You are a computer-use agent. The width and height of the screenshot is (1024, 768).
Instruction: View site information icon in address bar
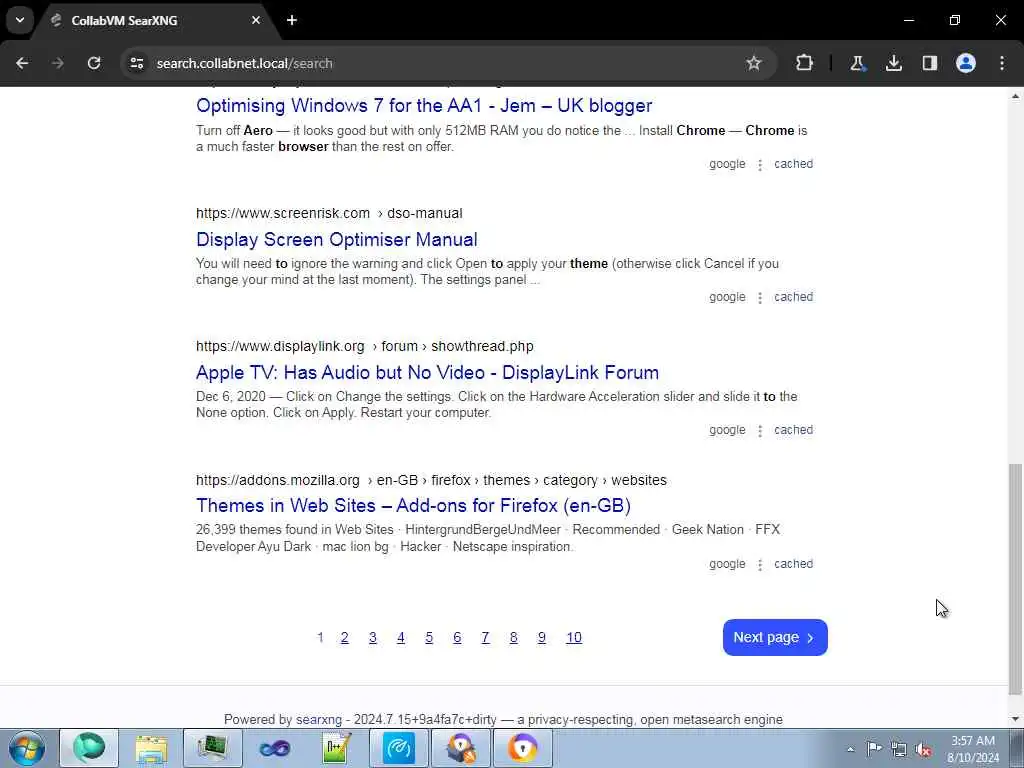point(136,63)
